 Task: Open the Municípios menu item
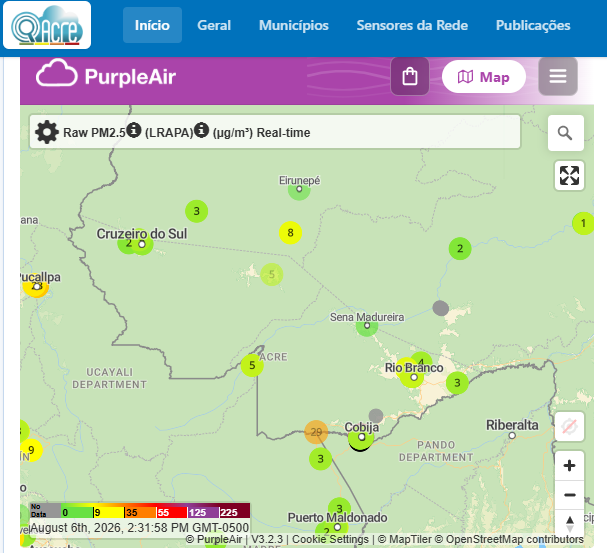(x=294, y=25)
